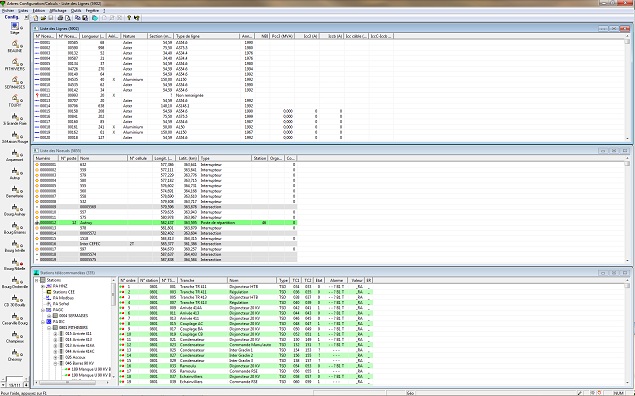Sort nodes by Nom column header

103,158
